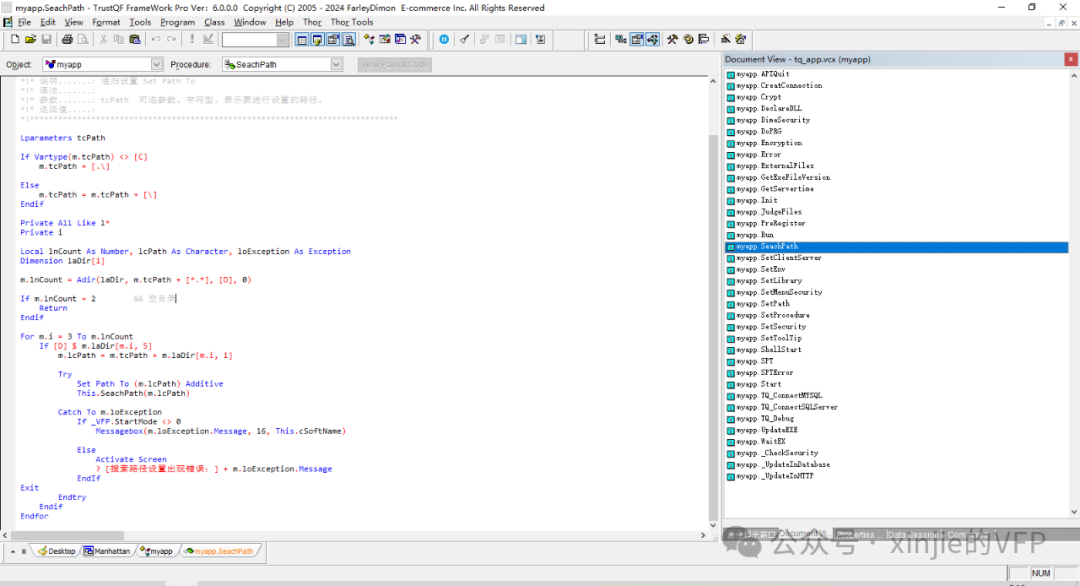
Task: Open the Program menu
Action: click(x=178, y=22)
